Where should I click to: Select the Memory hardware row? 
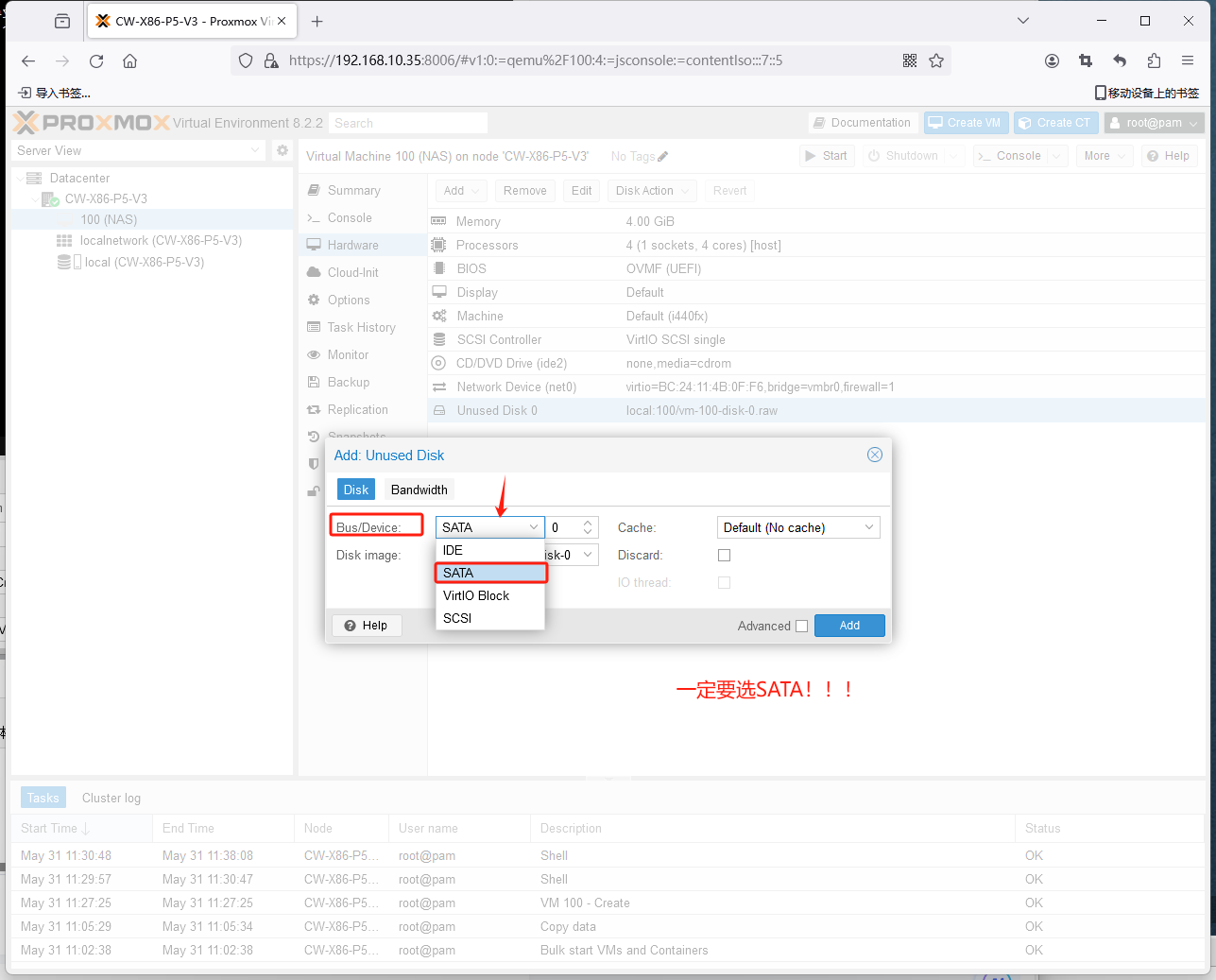[x=817, y=221]
